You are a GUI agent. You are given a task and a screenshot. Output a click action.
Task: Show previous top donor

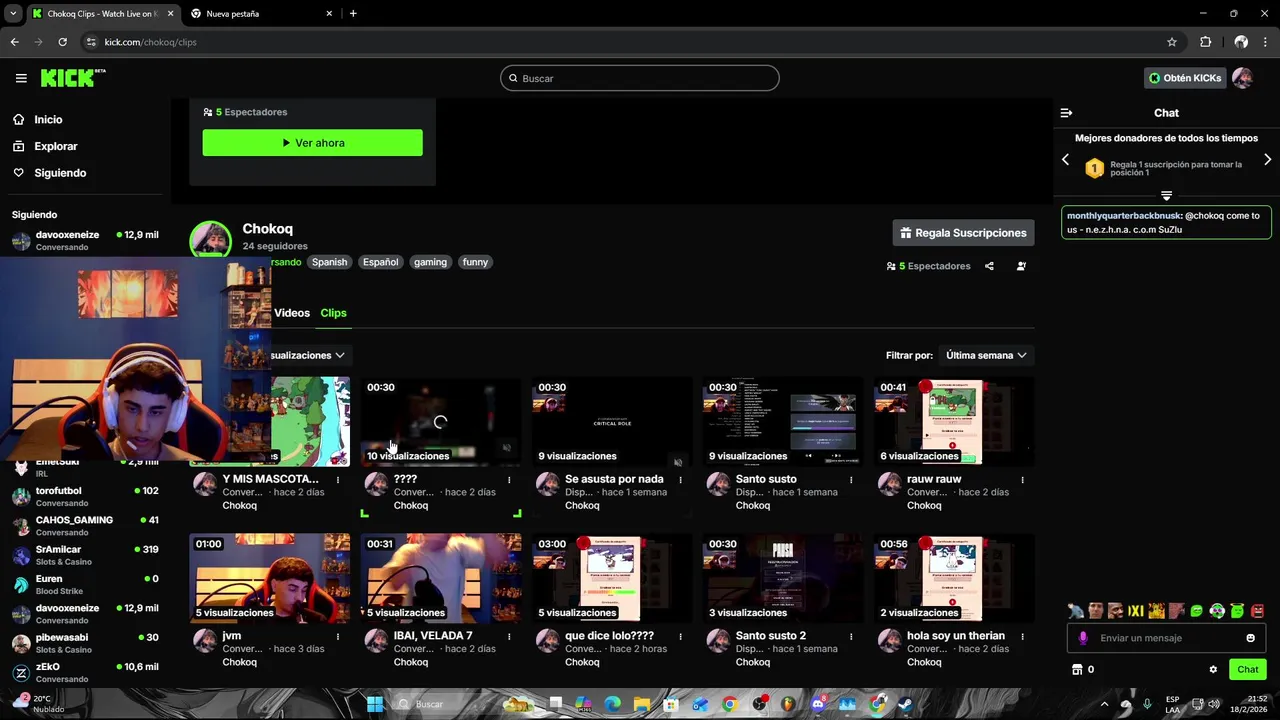click(1065, 160)
